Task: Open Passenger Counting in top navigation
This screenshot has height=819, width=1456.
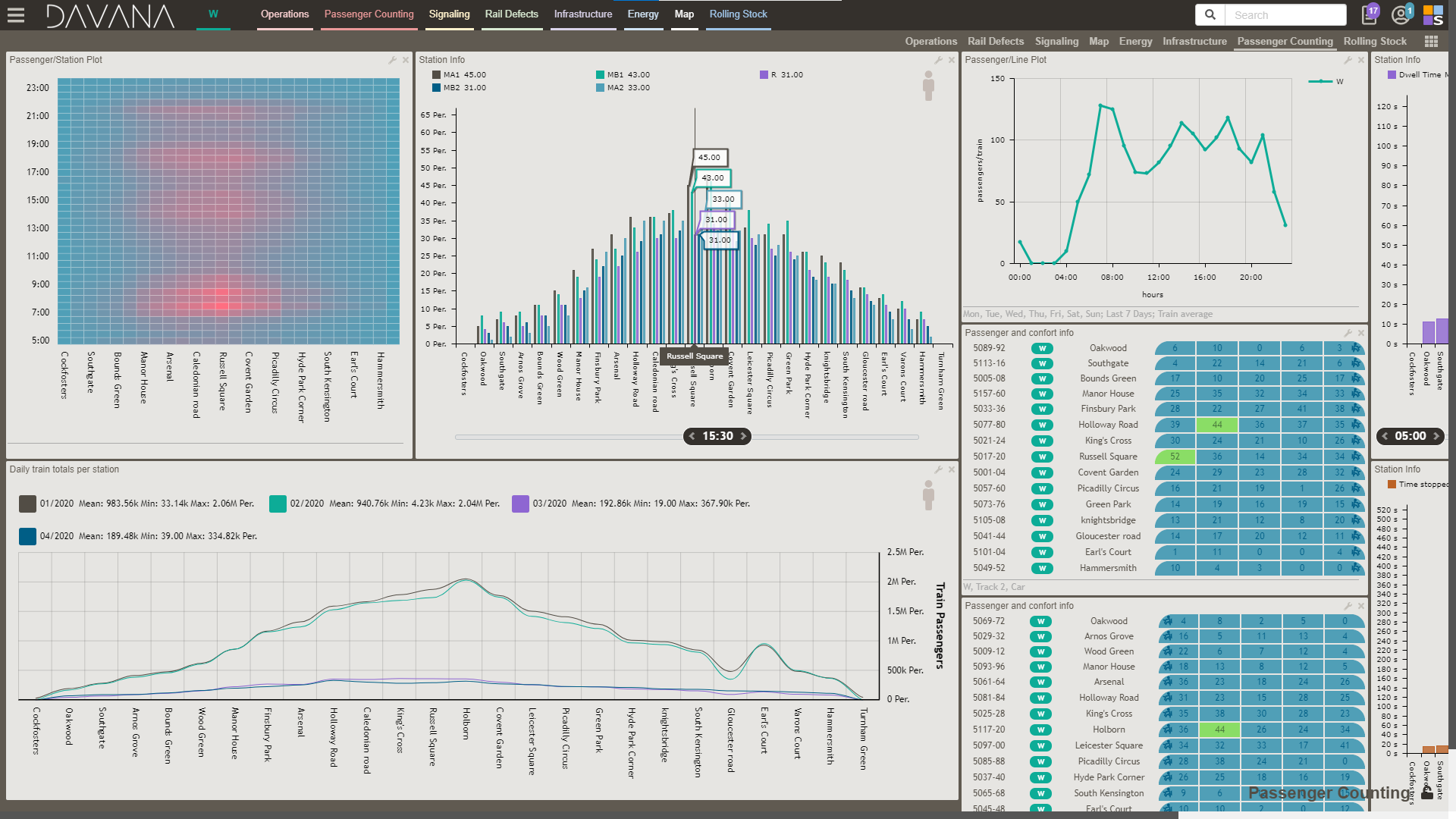Action: [x=369, y=14]
